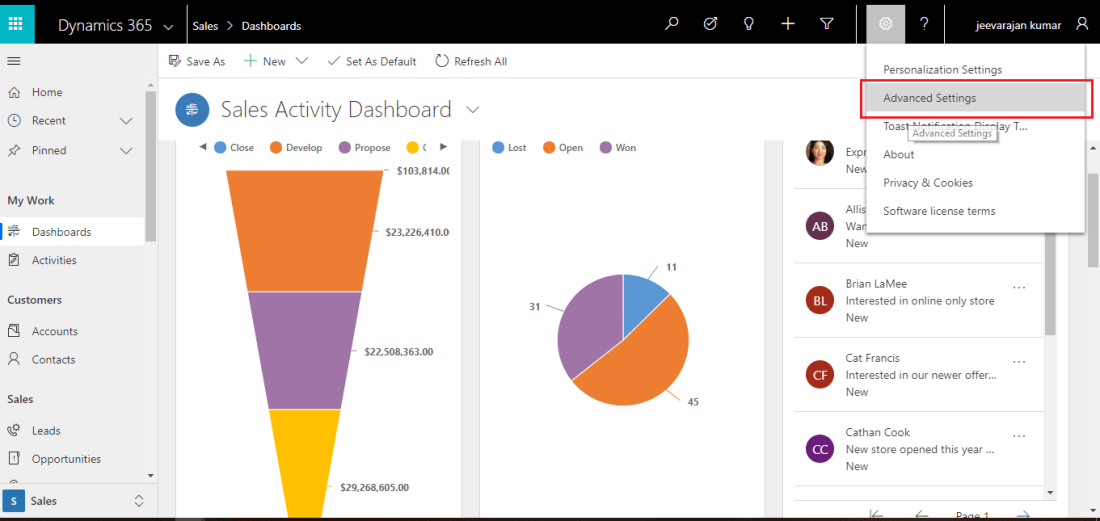Click the question mark help icon
This screenshot has height=521, width=1100.
point(924,24)
